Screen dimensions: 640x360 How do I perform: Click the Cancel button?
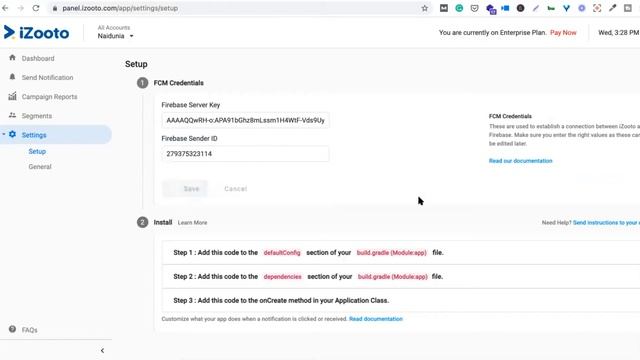pyautogui.click(x=236, y=189)
